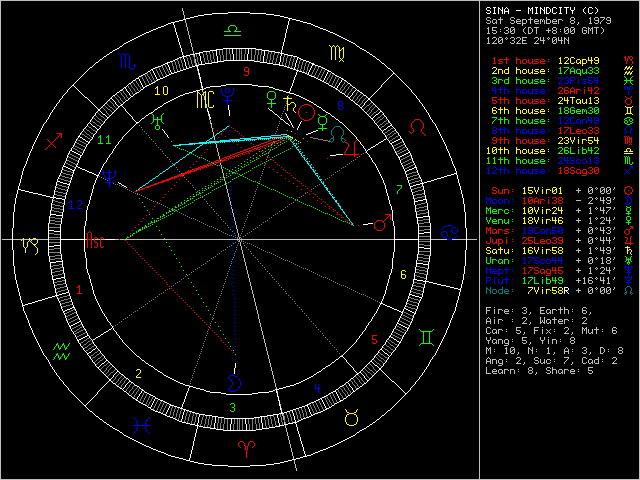
Task: Click the Sun glyph beside the Sun row
Action: [x=628, y=191]
